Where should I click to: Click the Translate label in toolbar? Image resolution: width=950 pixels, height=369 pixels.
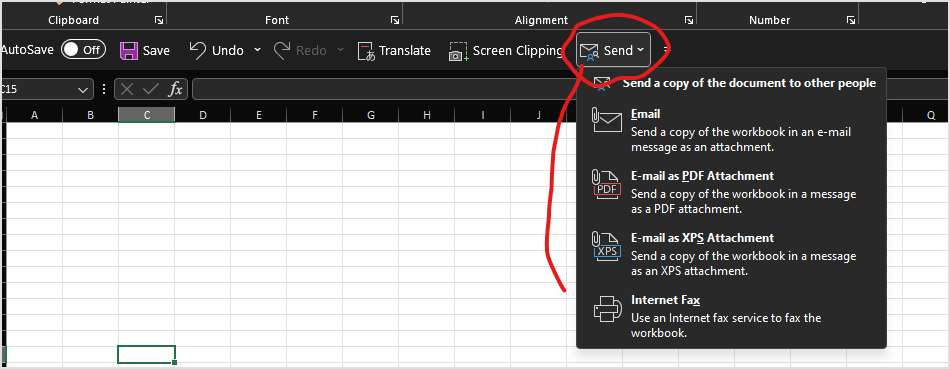click(x=405, y=51)
